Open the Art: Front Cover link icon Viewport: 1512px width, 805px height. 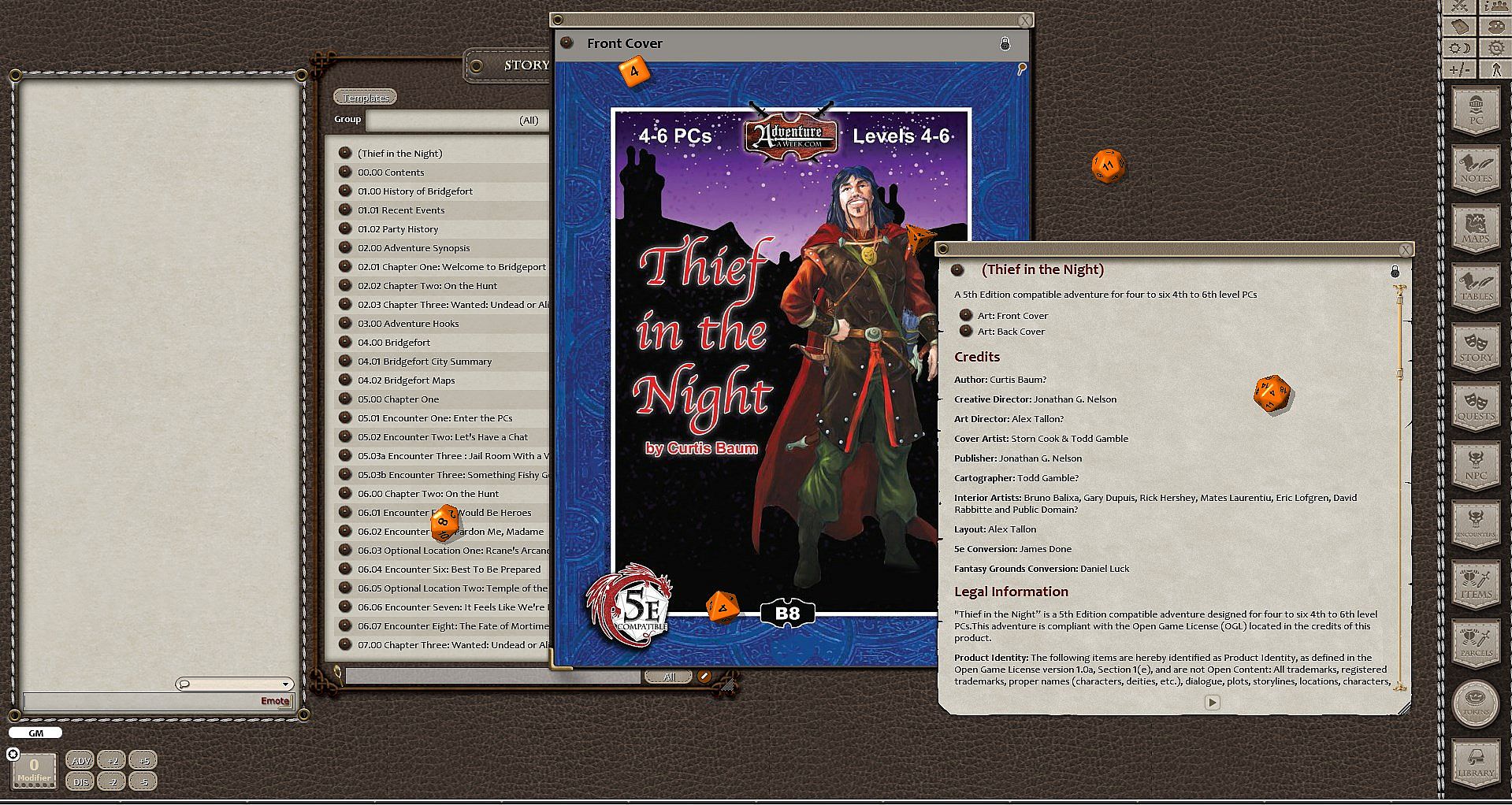click(966, 315)
